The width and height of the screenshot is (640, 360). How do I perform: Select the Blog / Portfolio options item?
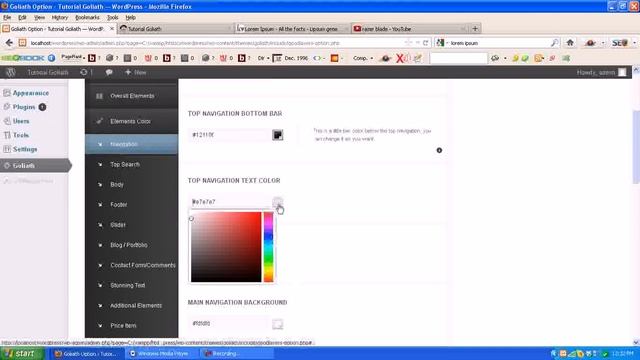pos(131,245)
